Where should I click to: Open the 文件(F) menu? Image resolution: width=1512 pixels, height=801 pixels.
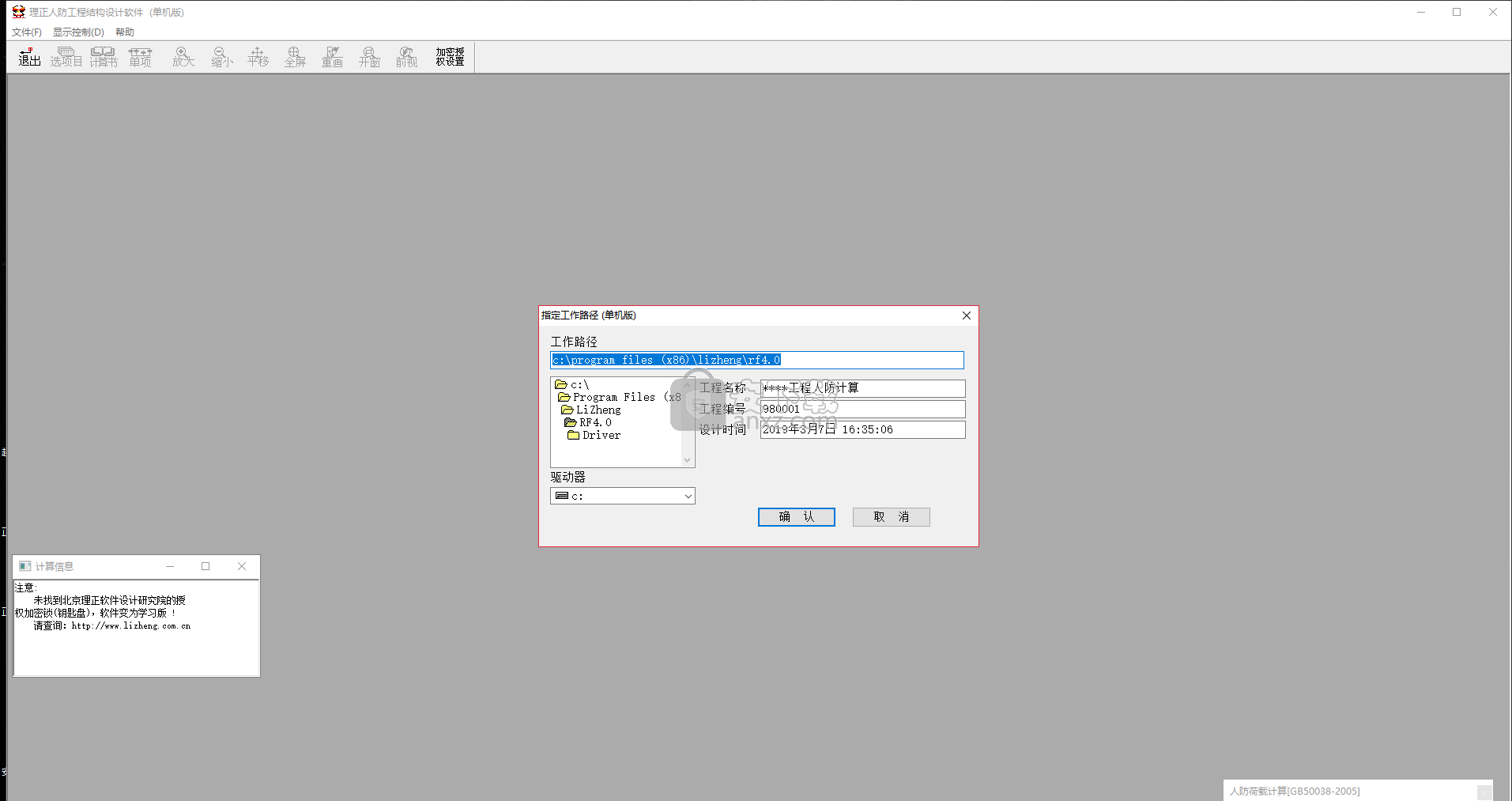tap(27, 32)
